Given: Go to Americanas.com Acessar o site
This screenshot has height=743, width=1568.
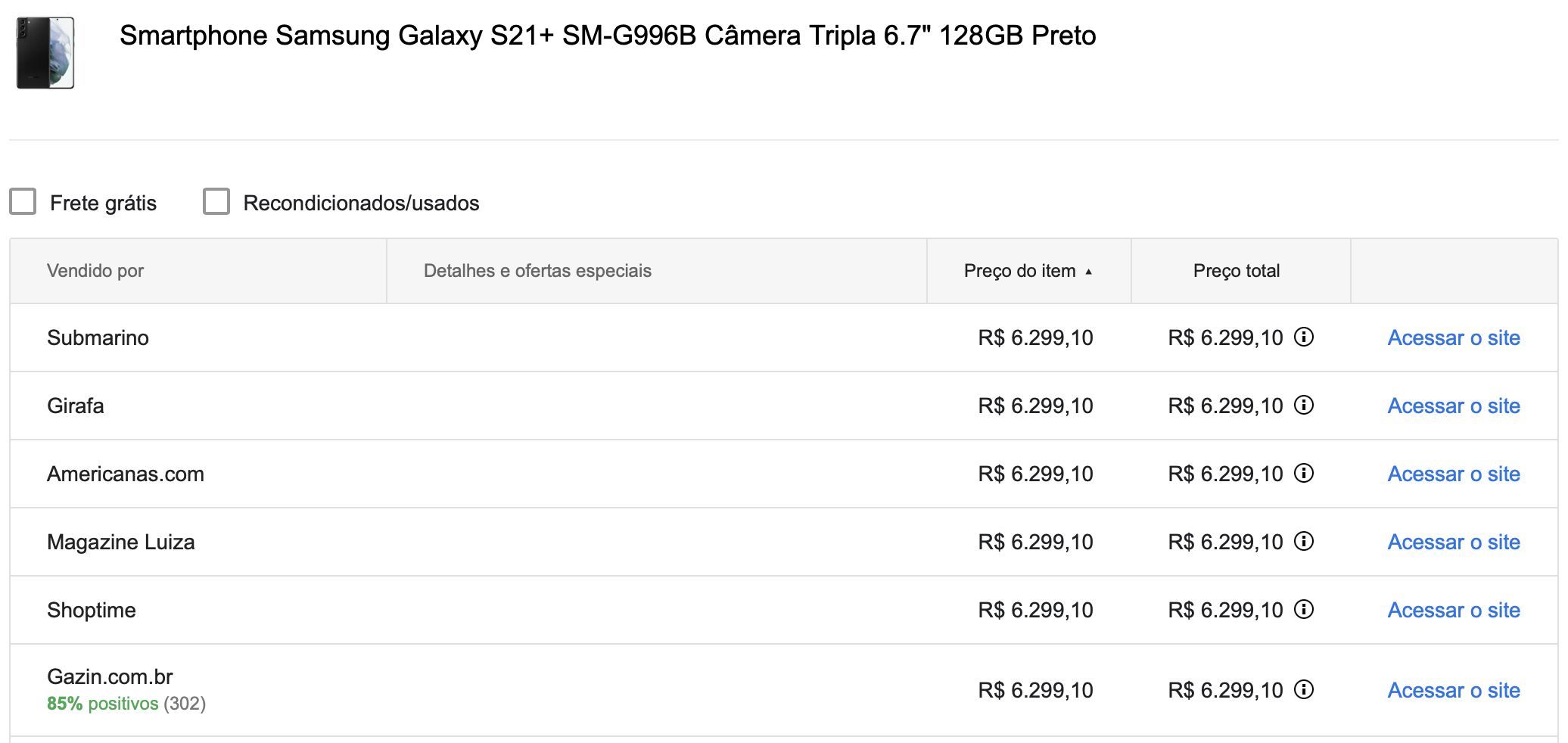Looking at the screenshot, I should coord(1454,474).
